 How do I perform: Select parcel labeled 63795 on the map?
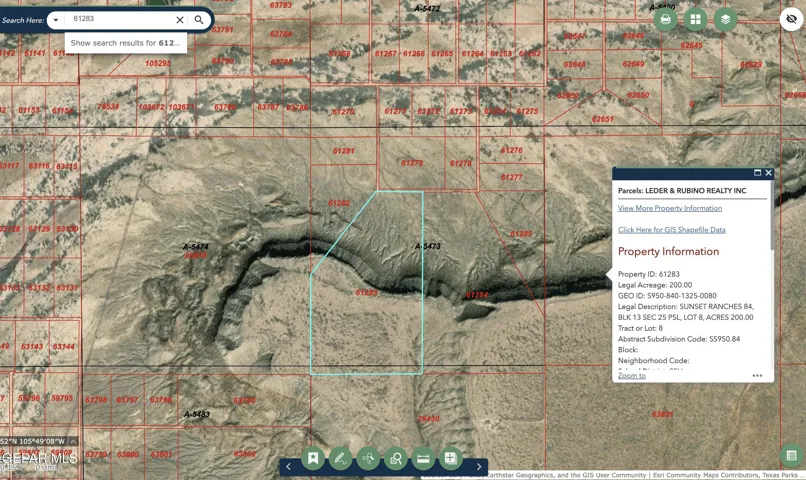click(245, 401)
